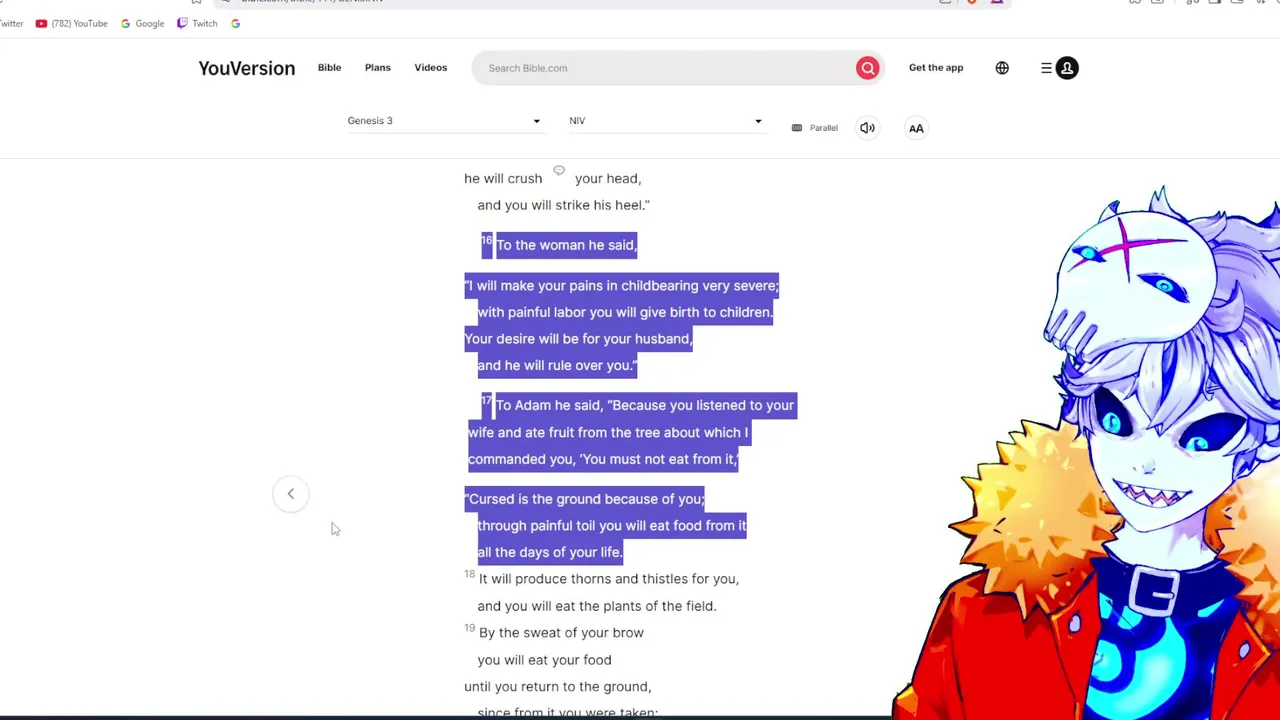Viewport: 1280px width, 720px height.
Task: Open the verse note bubble icon
Action: [x=559, y=171]
